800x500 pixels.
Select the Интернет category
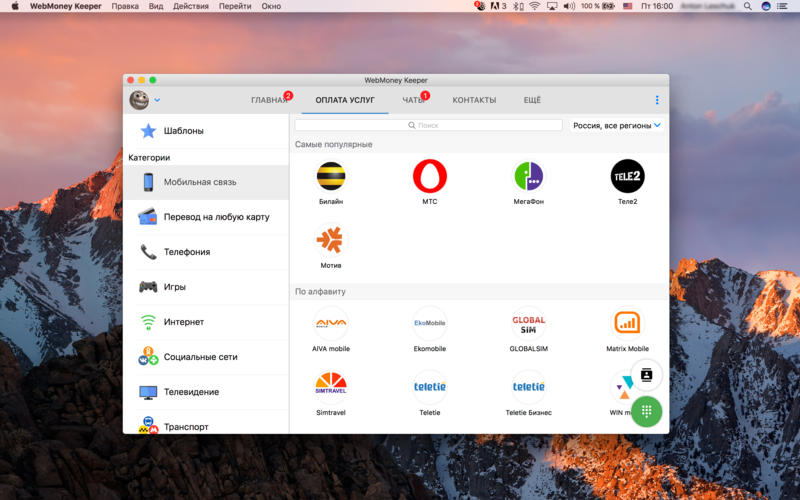click(x=206, y=322)
